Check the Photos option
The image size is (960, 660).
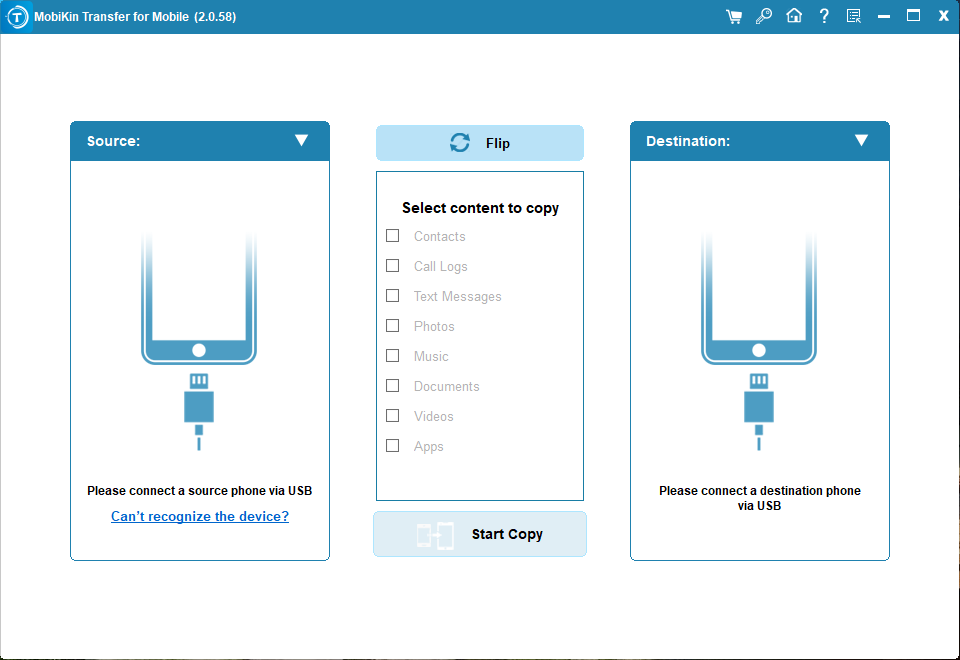tap(393, 326)
